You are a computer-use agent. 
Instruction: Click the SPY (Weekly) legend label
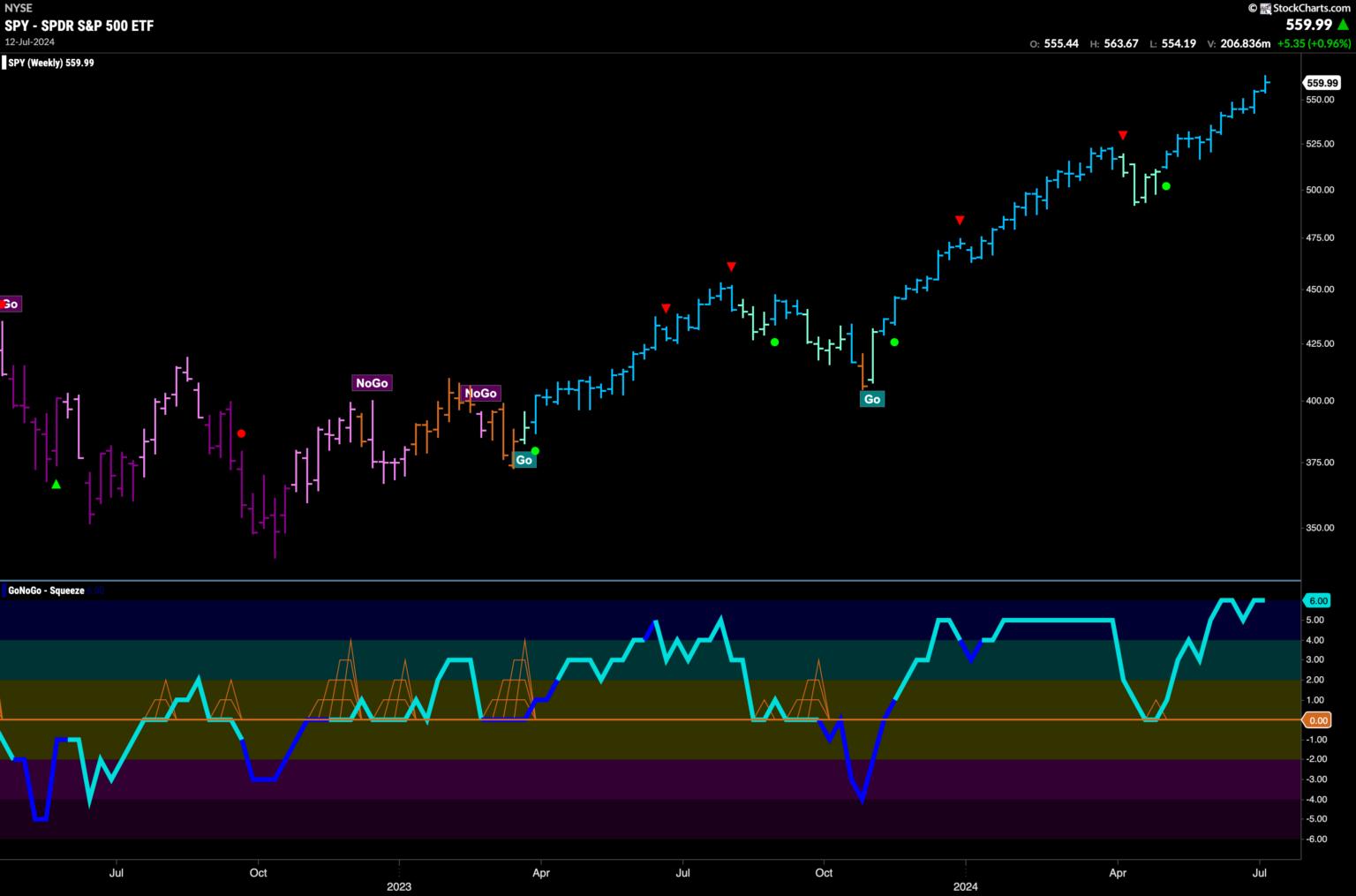pyautogui.click(x=51, y=63)
